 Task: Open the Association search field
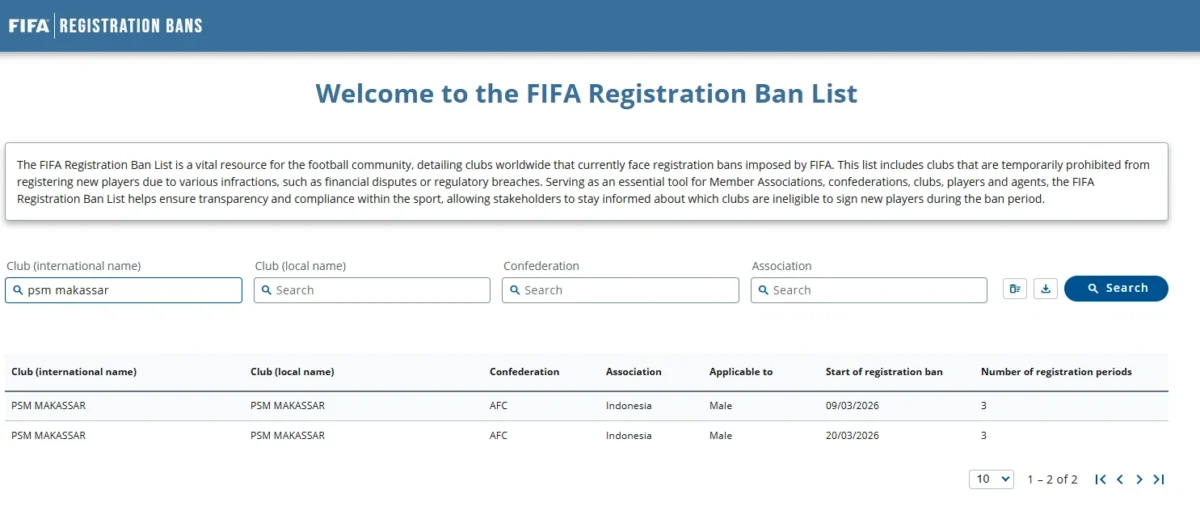click(869, 290)
